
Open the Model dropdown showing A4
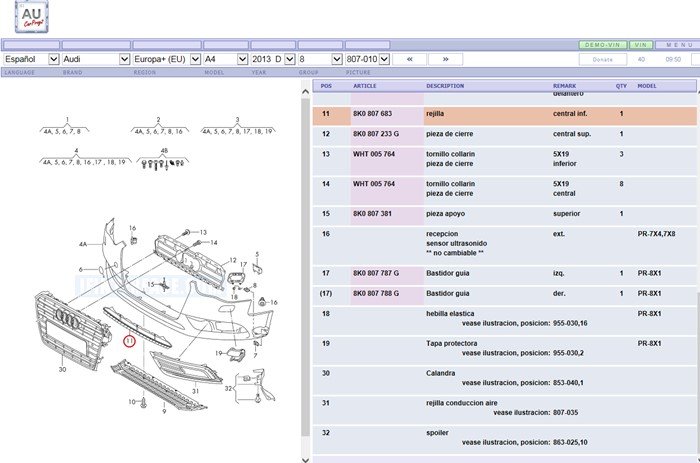(226, 59)
